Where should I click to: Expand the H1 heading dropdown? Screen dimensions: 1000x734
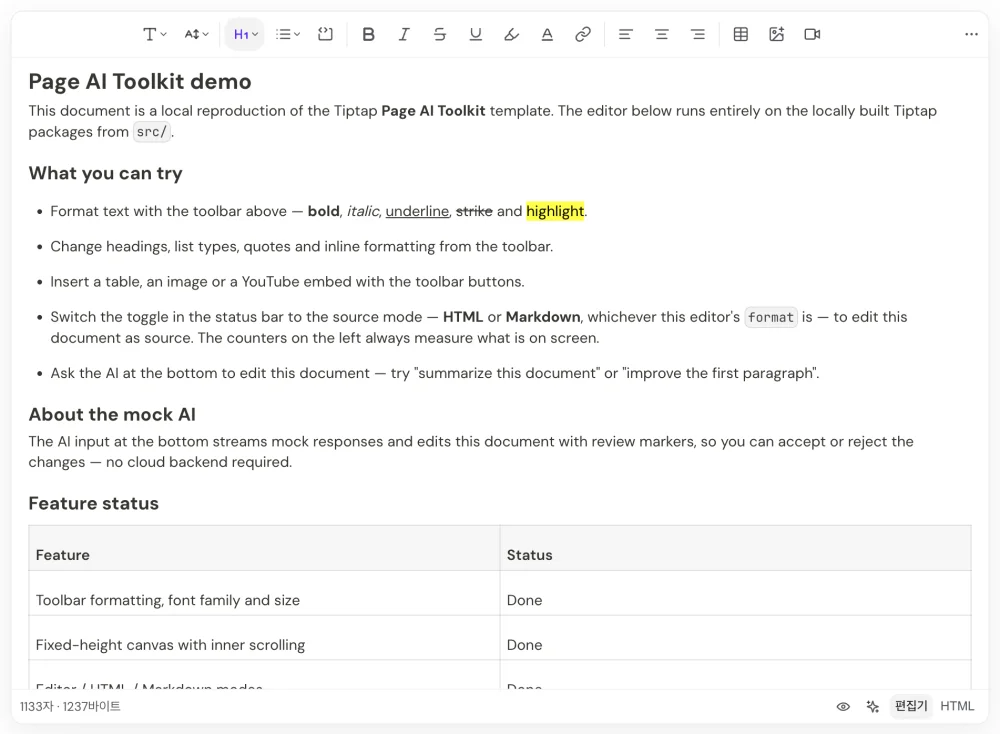tap(246, 34)
